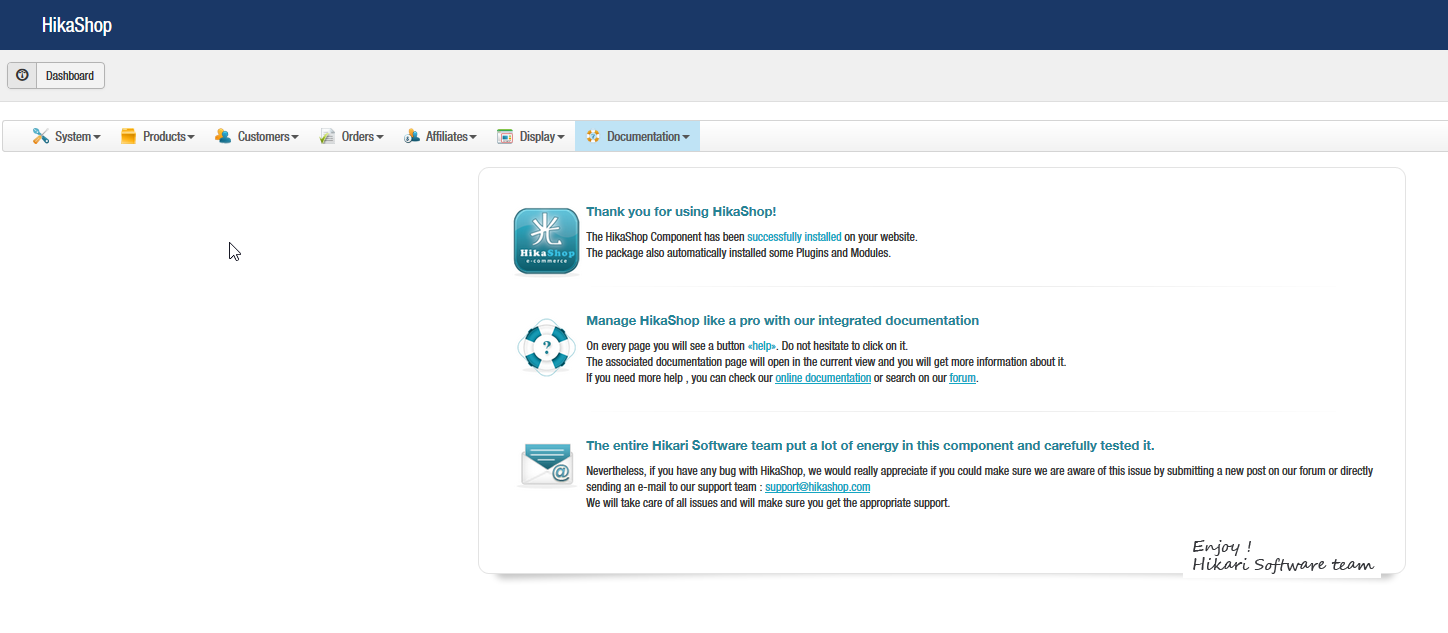This screenshot has width=1448, height=633.
Task: Expand the System dropdown arrow
Action: point(96,137)
